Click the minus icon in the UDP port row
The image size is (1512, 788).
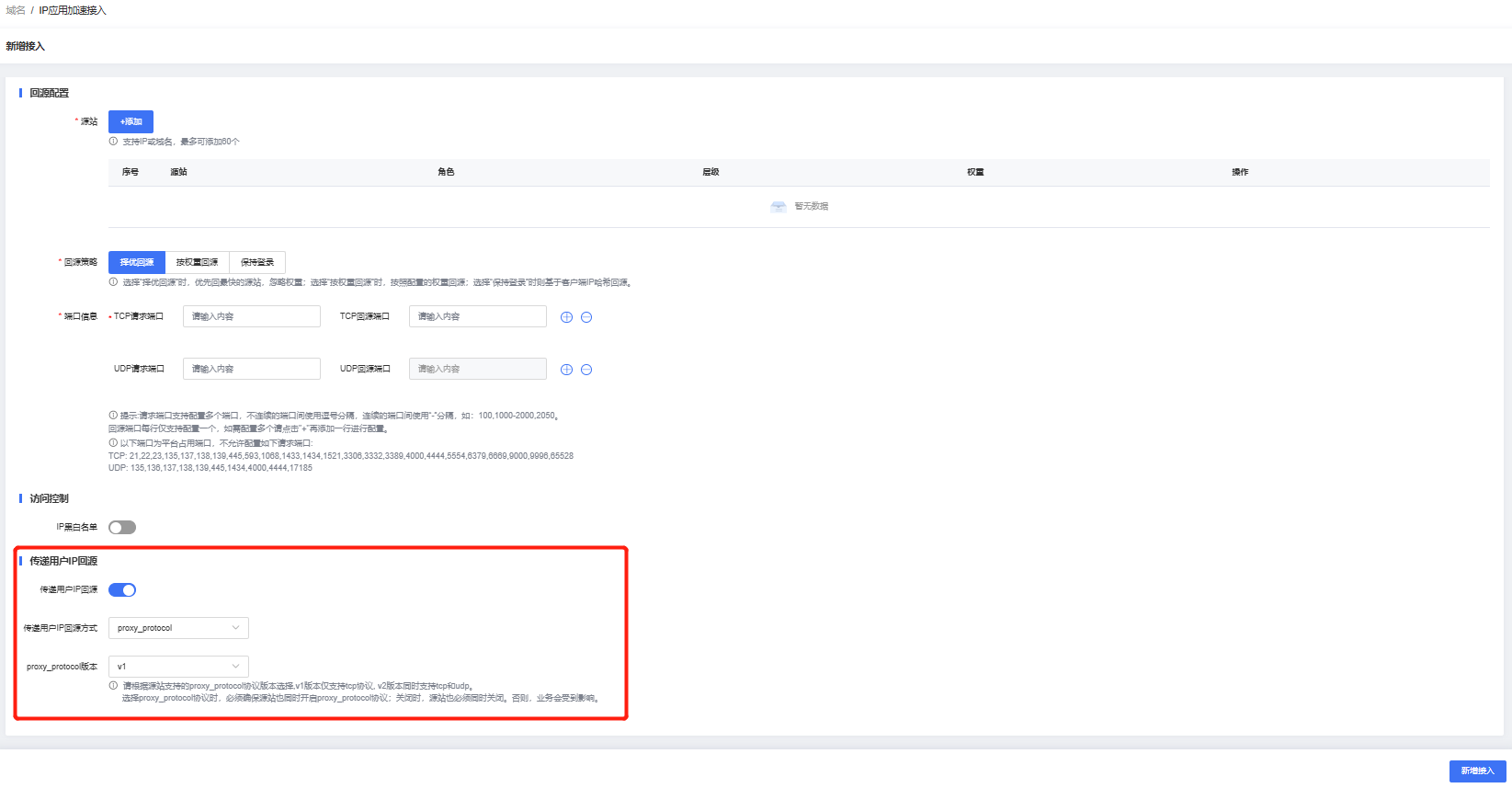(x=586, y=370)
